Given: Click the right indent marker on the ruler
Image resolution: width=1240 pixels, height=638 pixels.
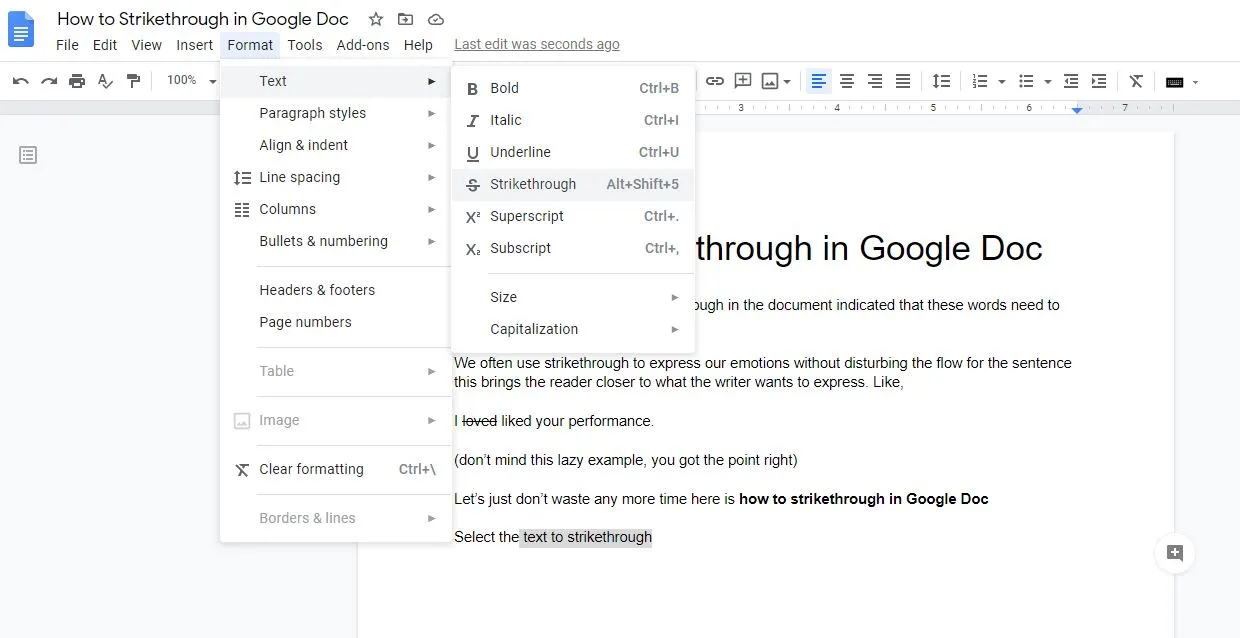Looking at the screenshot, I should click(x=1077, y=109).
